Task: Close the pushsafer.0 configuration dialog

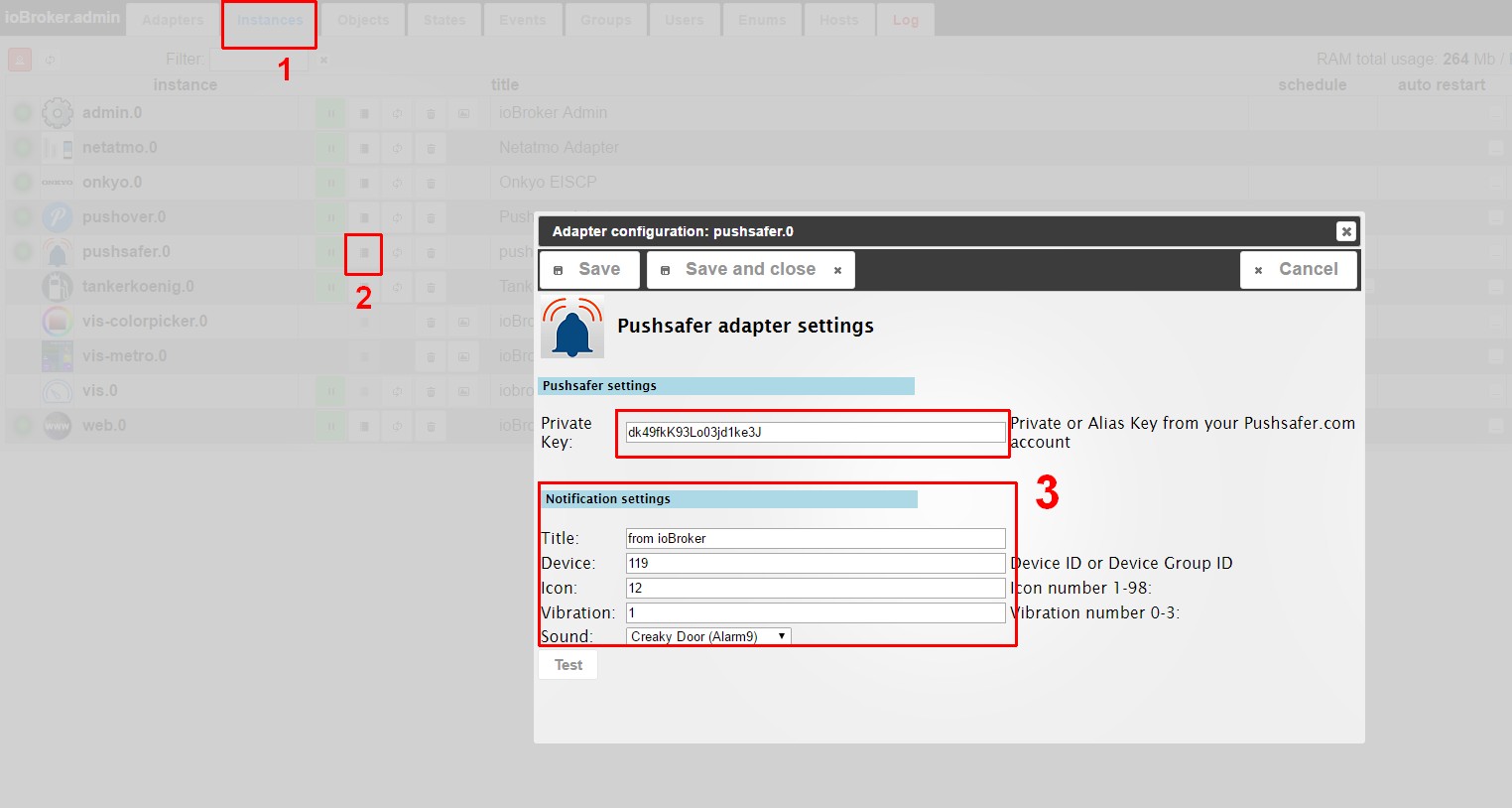Action: click(1345, 231)
